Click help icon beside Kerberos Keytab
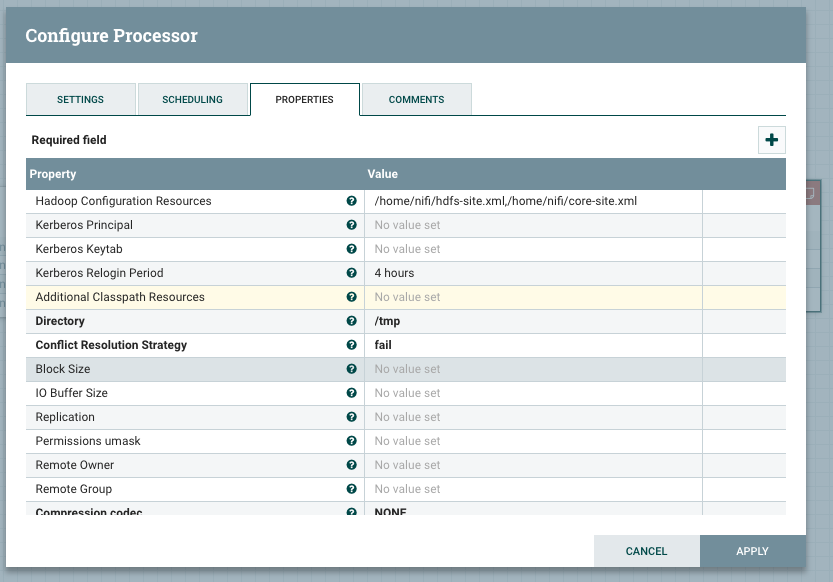 click(x=351, y=249)
